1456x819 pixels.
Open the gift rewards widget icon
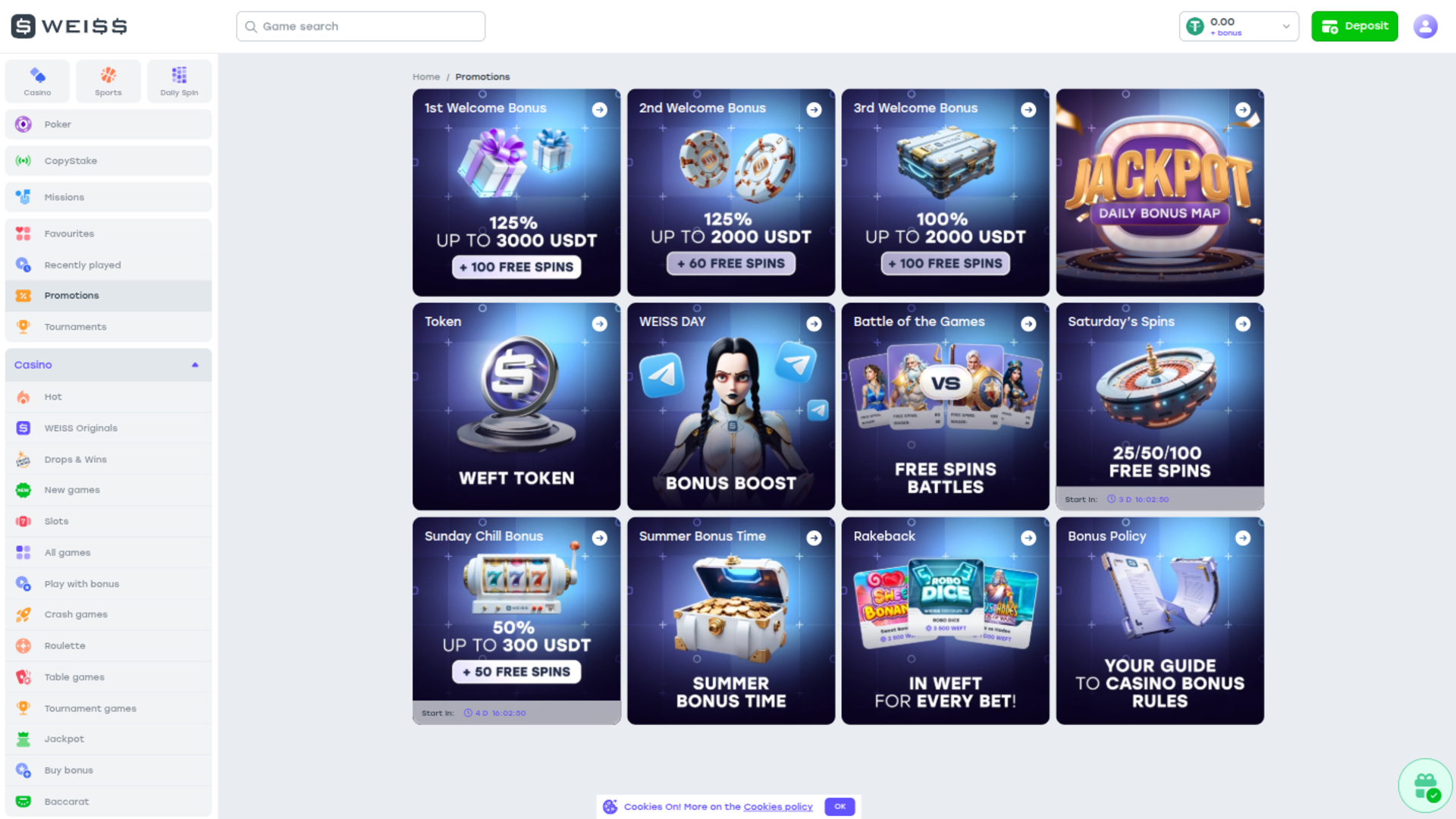[1425, 786]
